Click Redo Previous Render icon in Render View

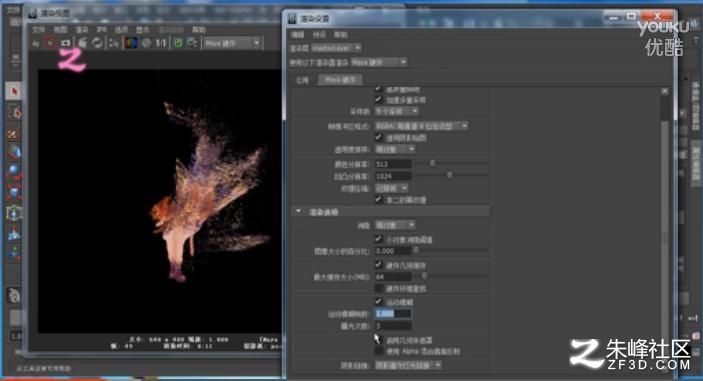(36, 43)
